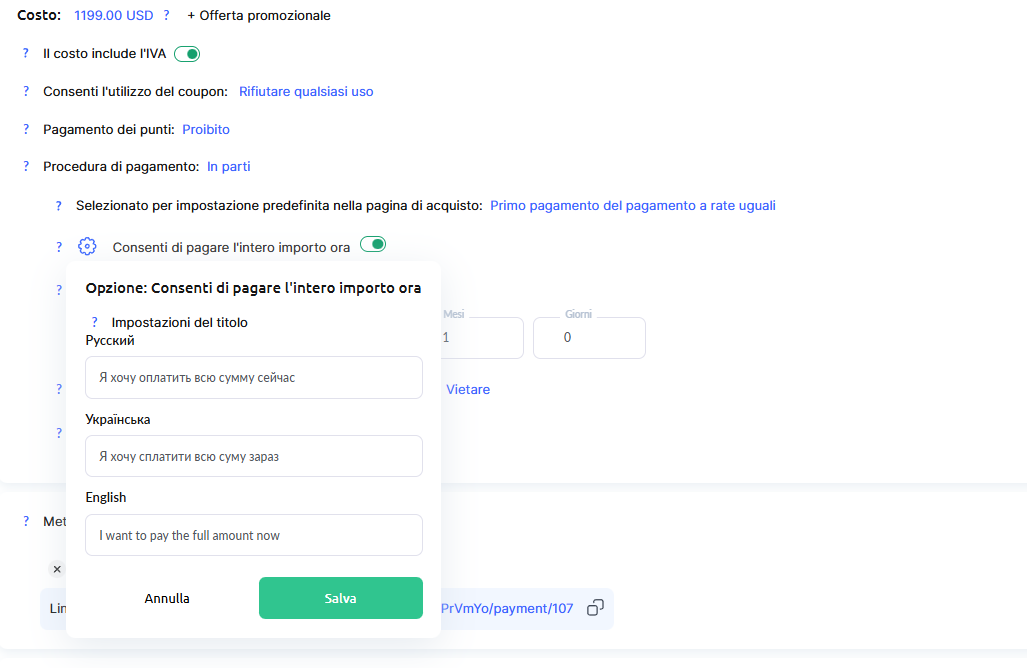Change 'Proibito' points payment option
Viewport: 1027px width, 668px height.
(206, 130)
